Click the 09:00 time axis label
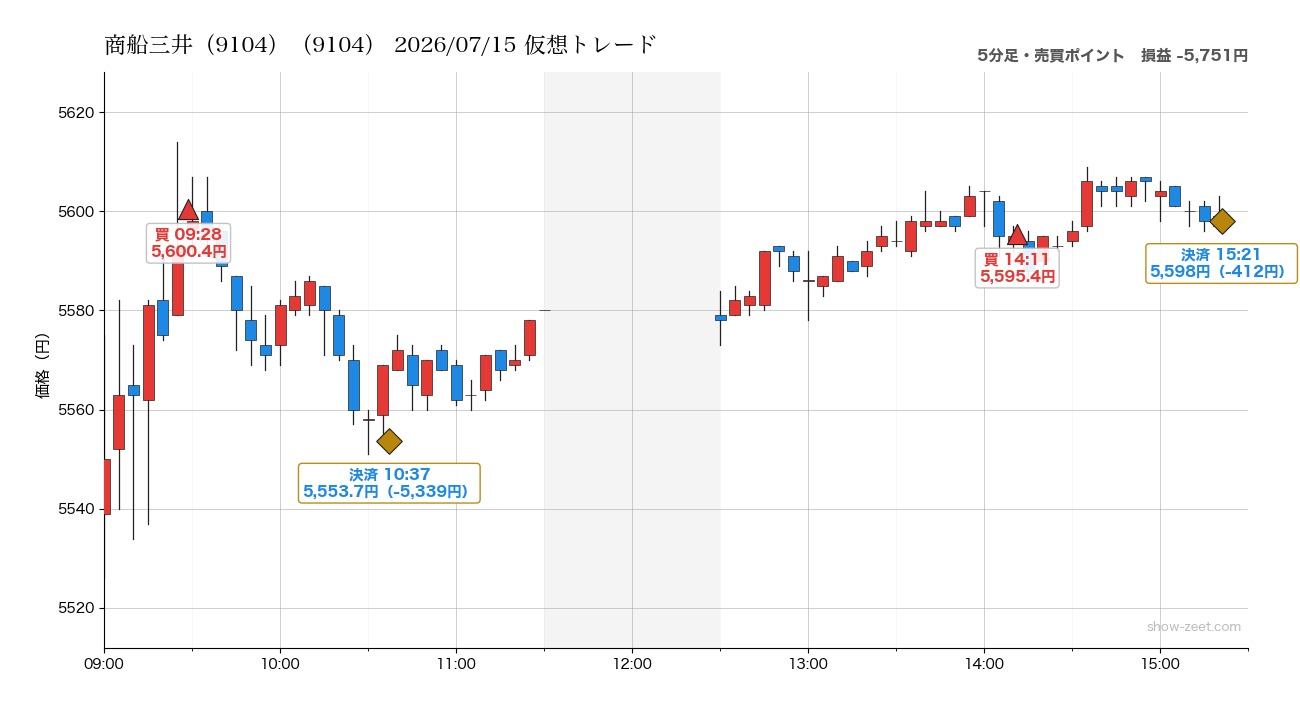 (104, 663)
